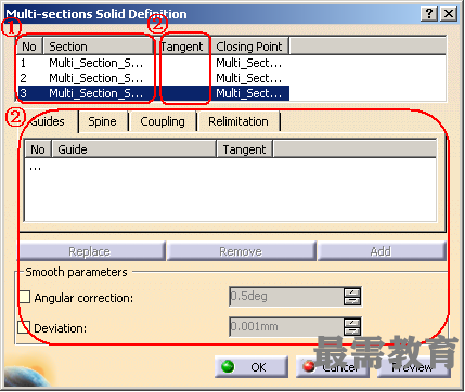Increase deviation with up spinner arrow

(353, 323)
